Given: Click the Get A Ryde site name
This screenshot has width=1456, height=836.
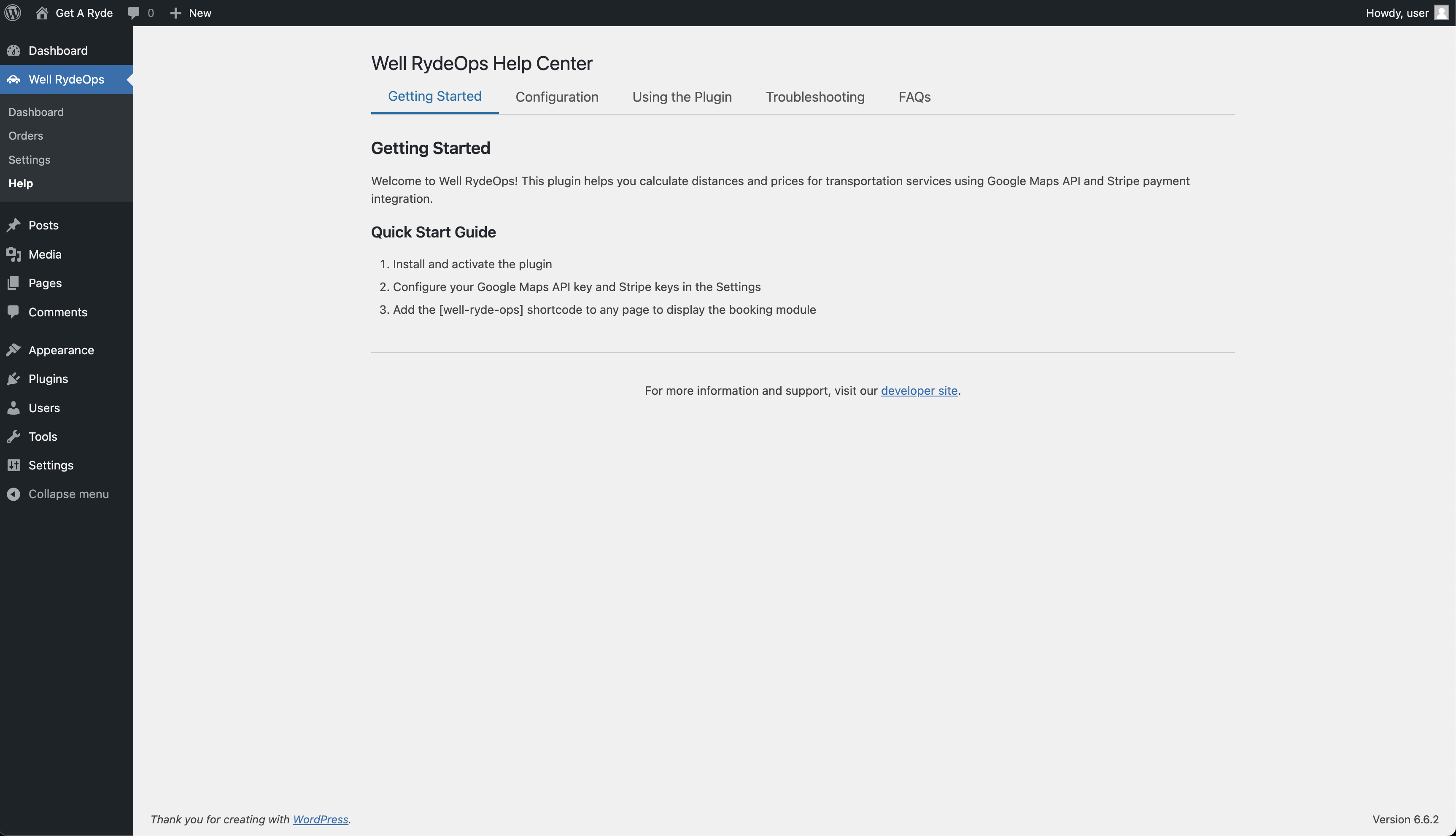Looking at the screenshot, I should point(84,13).
